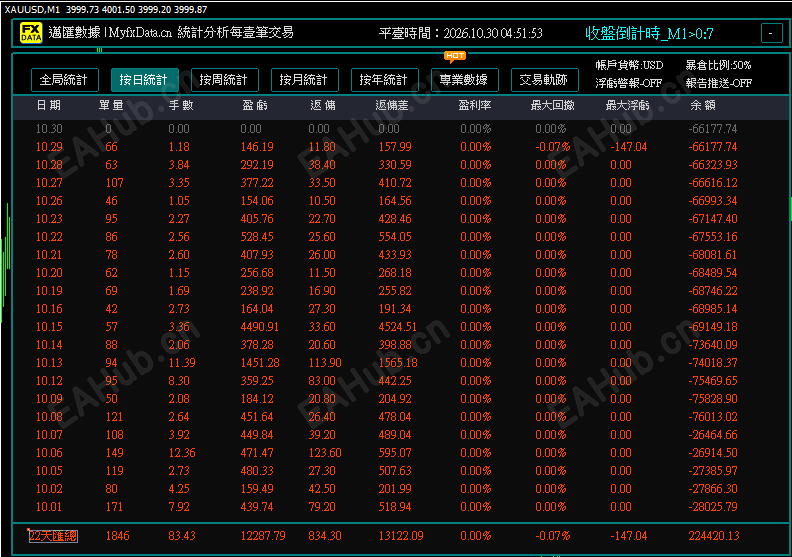Toggle the 報告推送-OFF setting
This screenshot has width=792, height=557.
point(718,83)
